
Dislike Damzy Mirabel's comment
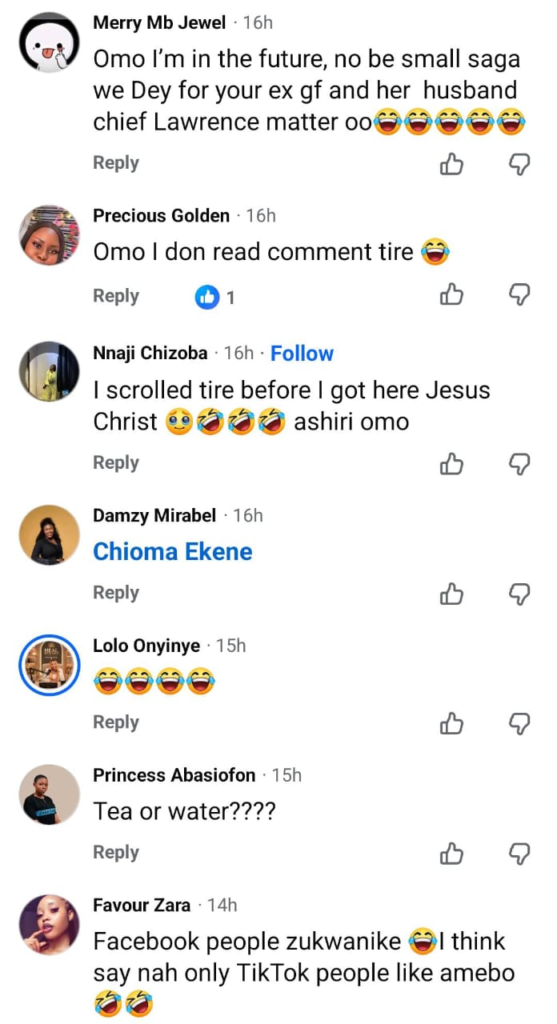519,593
